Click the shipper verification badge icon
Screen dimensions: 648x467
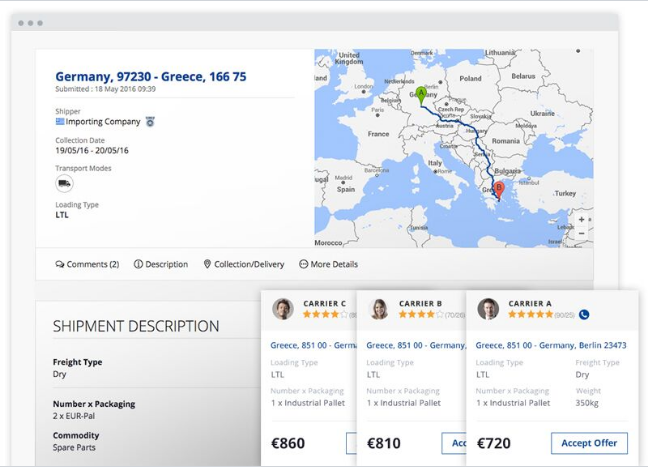click(150, 122)
